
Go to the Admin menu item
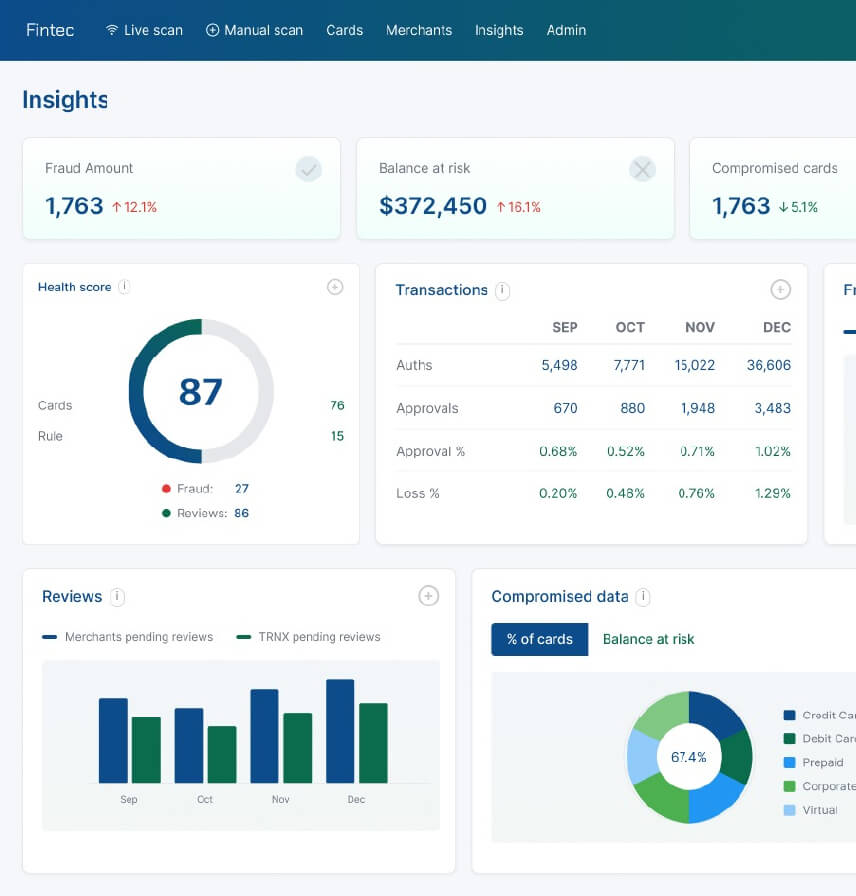pos(566,30)
